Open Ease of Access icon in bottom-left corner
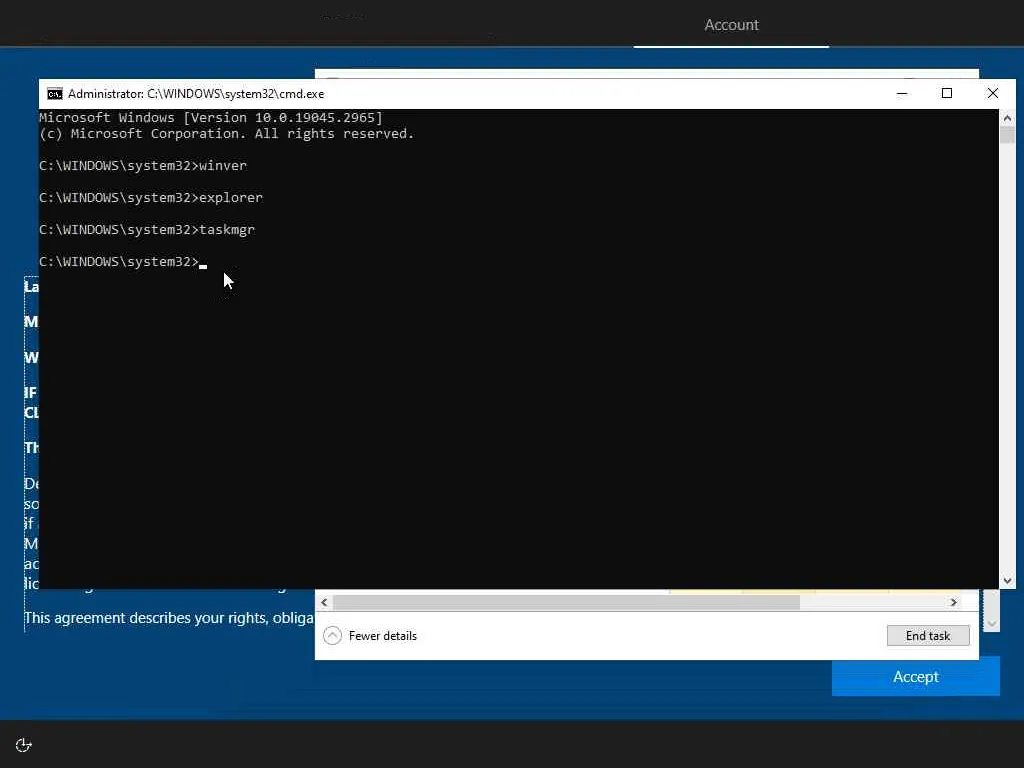The height and width of the screenshot is (768, 1024). (x=24, y=745)
